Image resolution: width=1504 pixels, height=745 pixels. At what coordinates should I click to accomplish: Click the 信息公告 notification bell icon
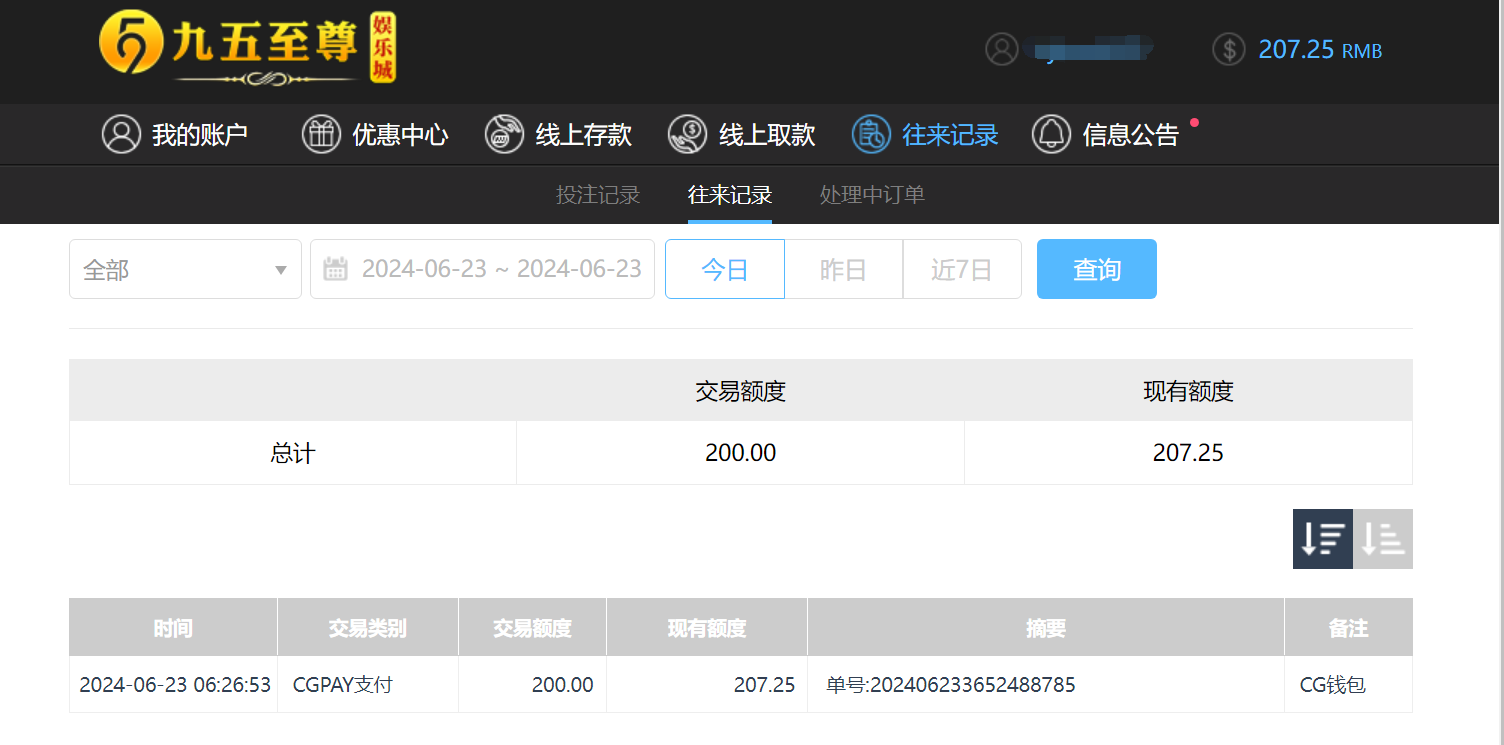click(x=1052, y=134)
